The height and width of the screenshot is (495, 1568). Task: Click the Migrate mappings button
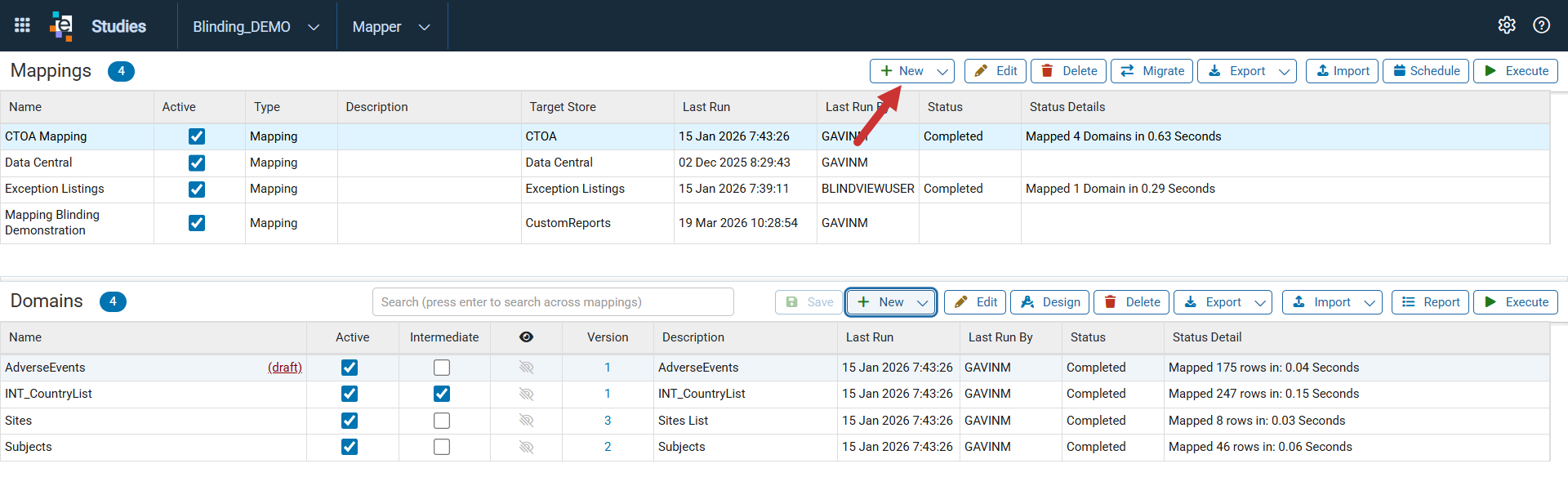(1152, 71)
